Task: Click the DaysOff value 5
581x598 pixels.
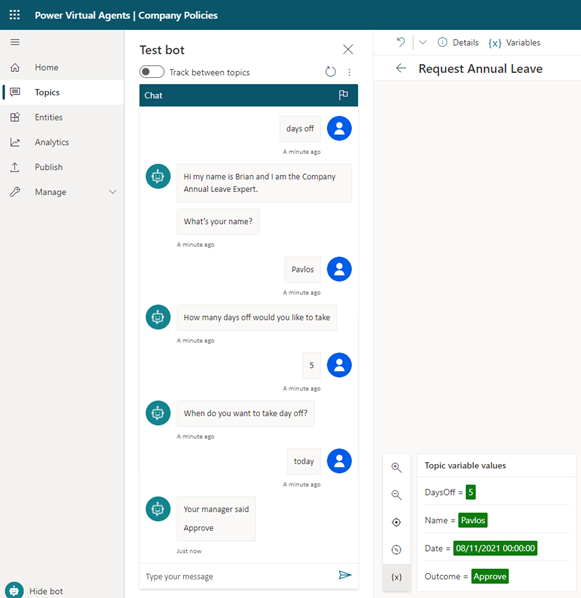Action: point(470,492)
